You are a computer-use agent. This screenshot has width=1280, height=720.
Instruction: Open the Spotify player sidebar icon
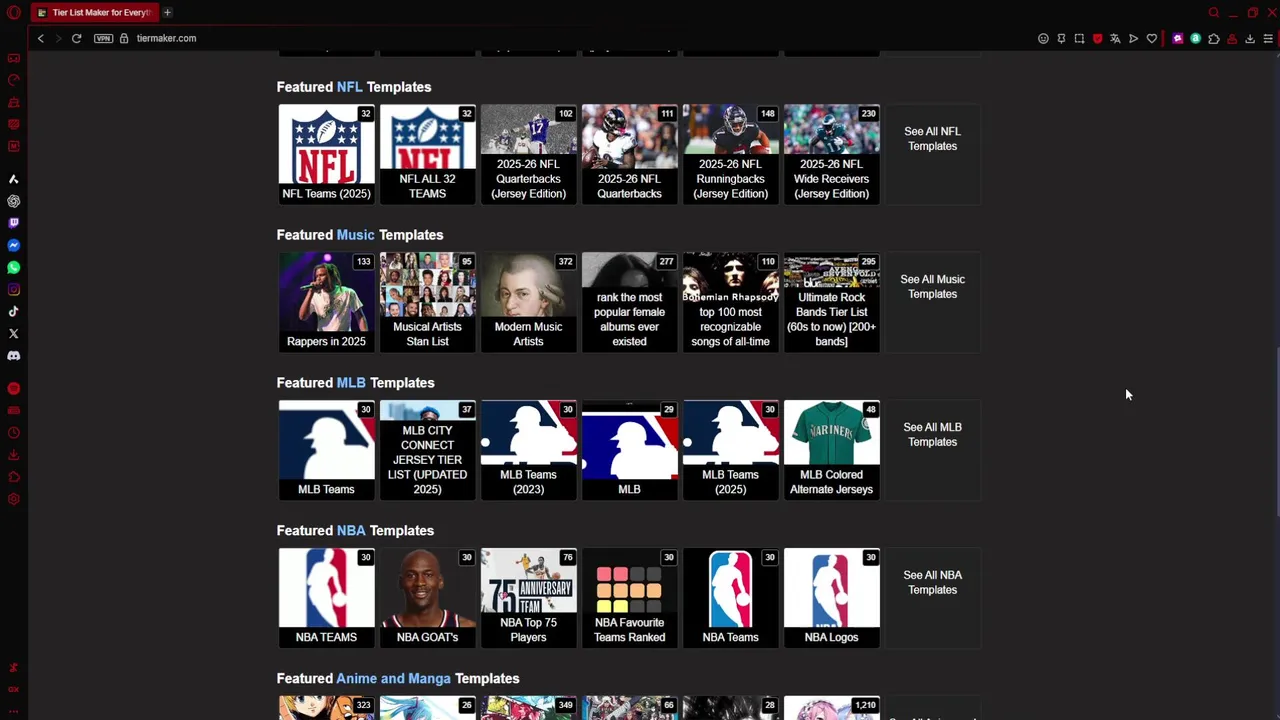14,388
